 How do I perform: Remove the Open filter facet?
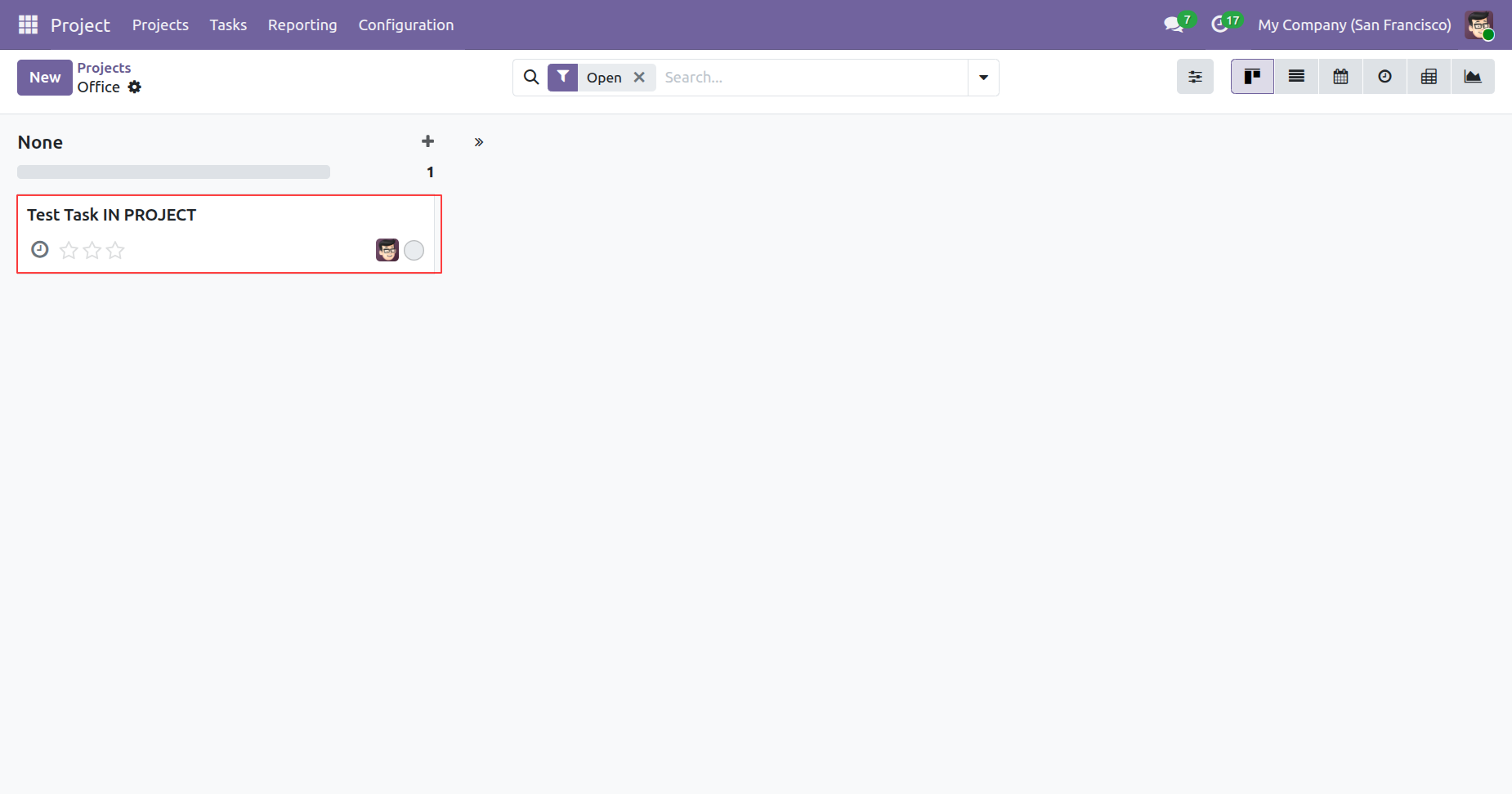point(639,77)
